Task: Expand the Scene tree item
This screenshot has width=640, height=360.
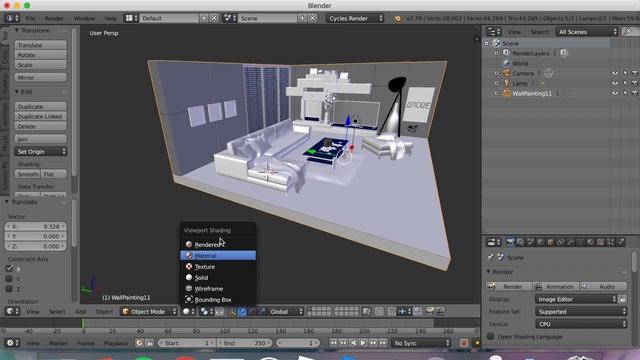Action: (x=487, y=43)
